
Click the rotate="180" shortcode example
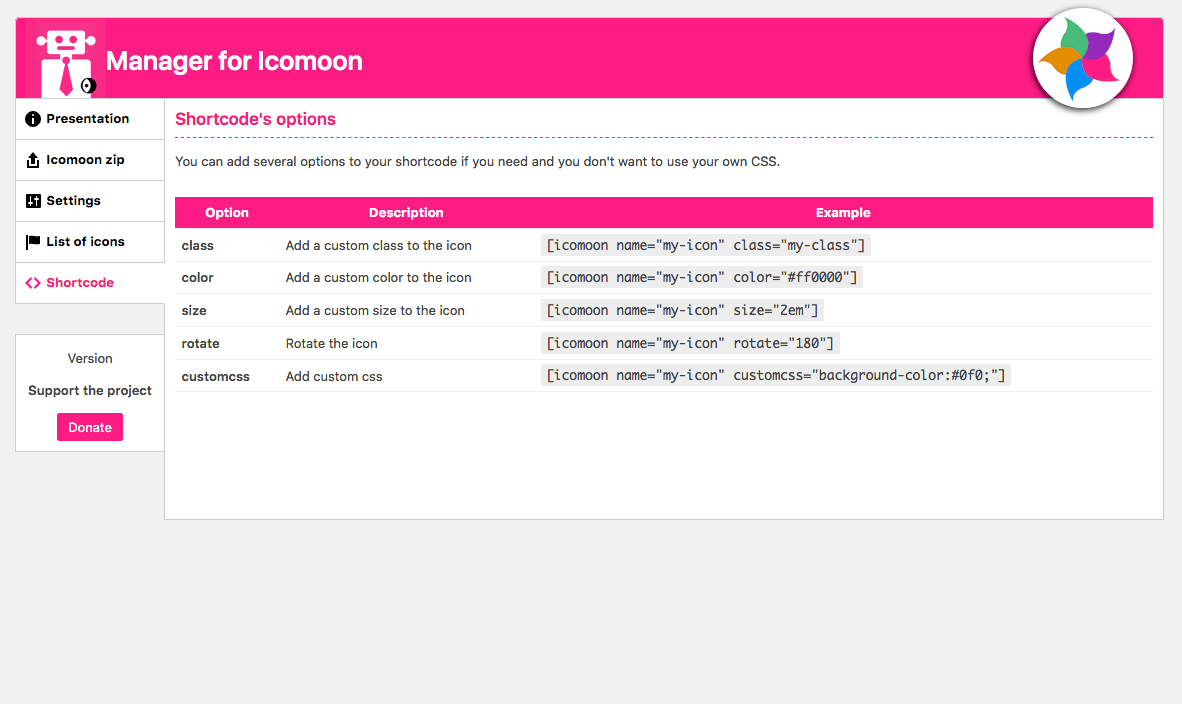tap(691, 343)
